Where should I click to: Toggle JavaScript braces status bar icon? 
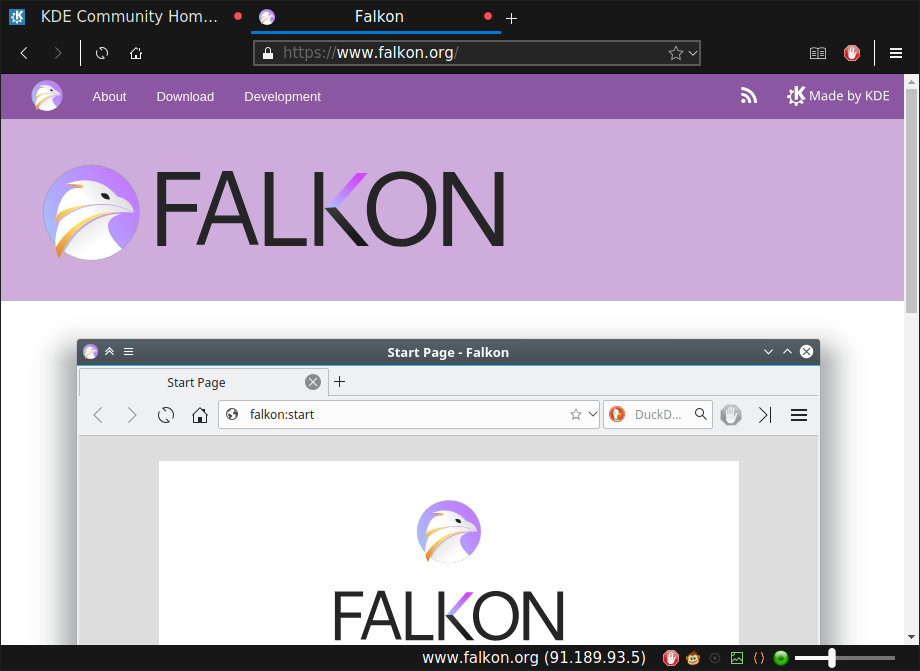pos(759,658)
